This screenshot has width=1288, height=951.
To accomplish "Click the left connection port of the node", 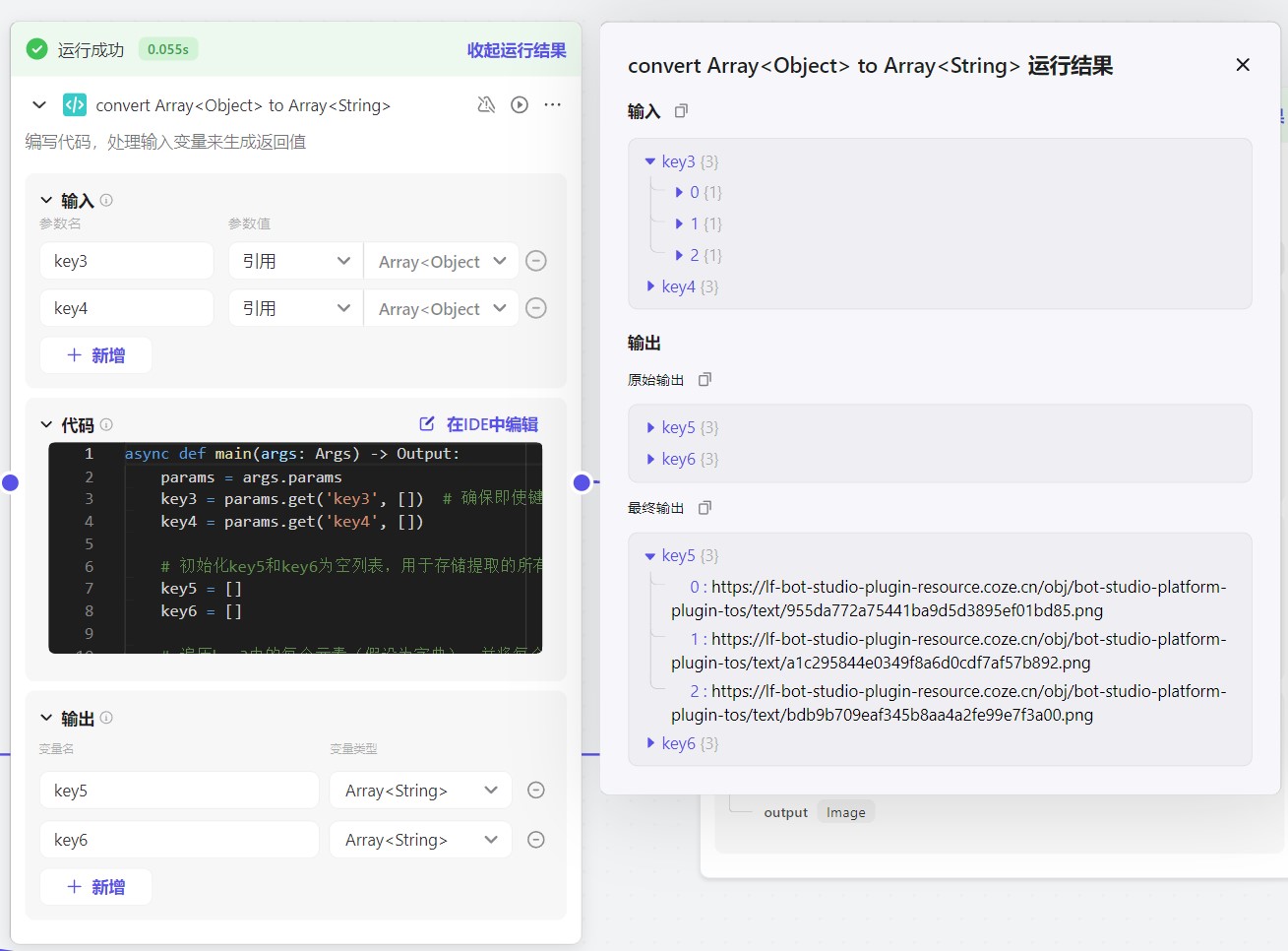I will (x=10, y=482).
